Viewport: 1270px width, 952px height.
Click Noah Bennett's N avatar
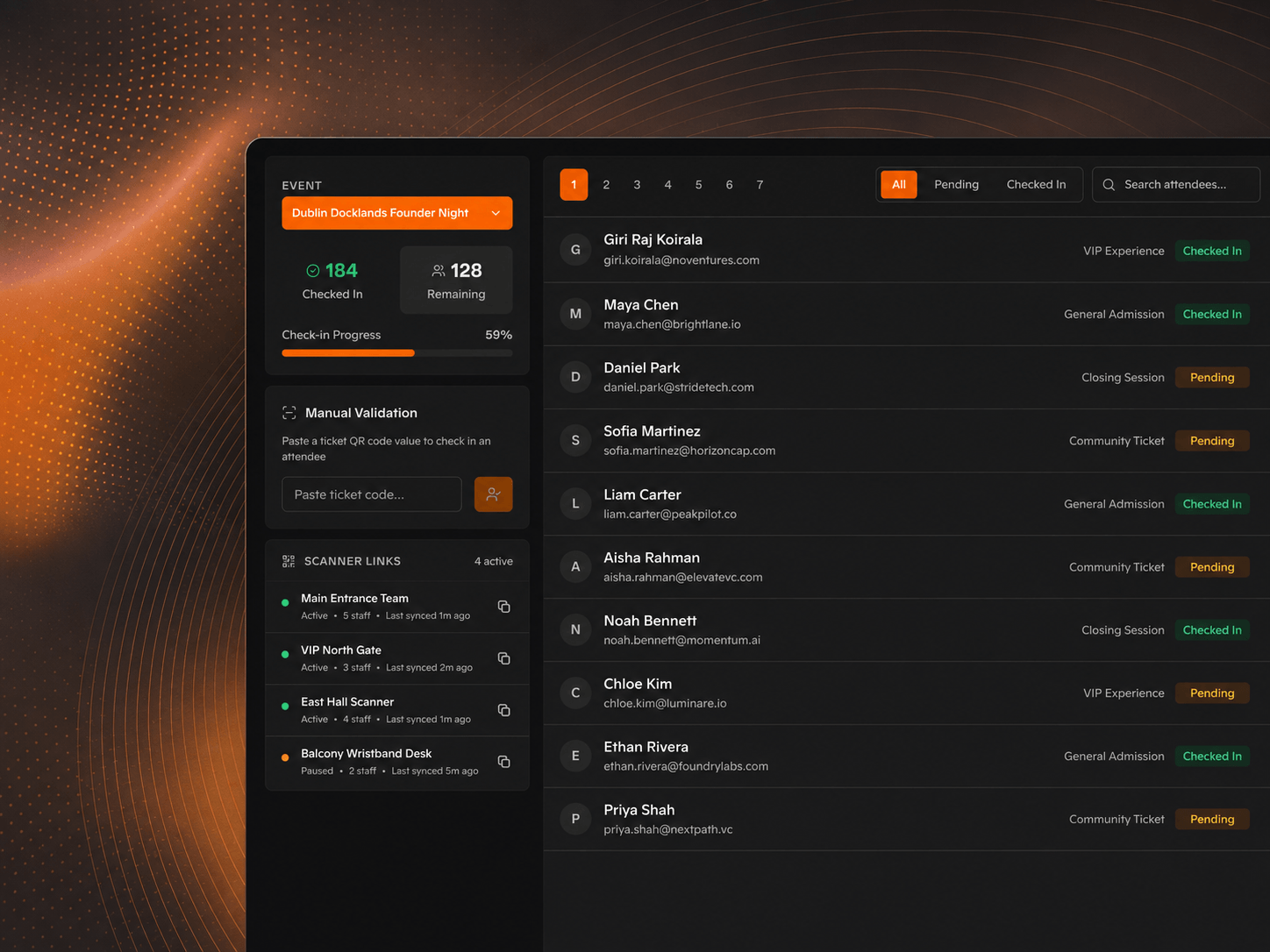click(575, 629)
